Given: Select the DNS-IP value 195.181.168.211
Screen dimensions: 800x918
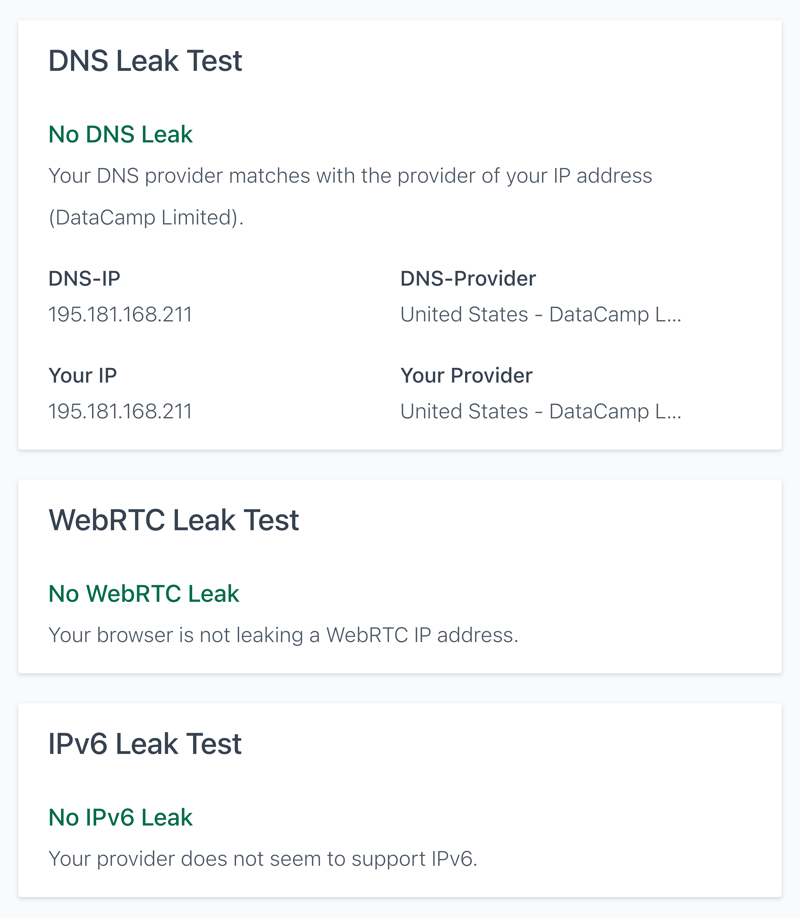Looking at the screenshot, I should pos(120,314).
